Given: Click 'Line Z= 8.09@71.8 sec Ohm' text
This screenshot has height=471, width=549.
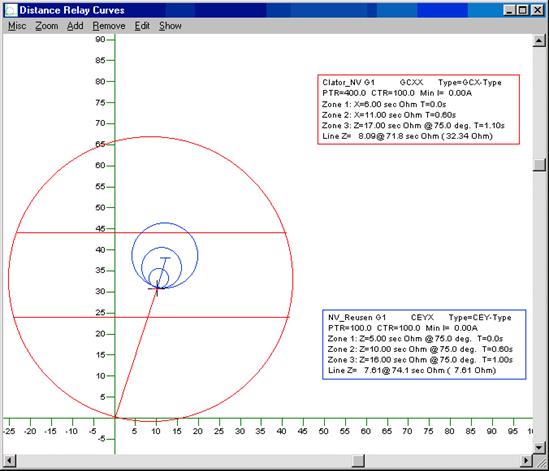Looking at the screenshot, I should pos(408,136).
